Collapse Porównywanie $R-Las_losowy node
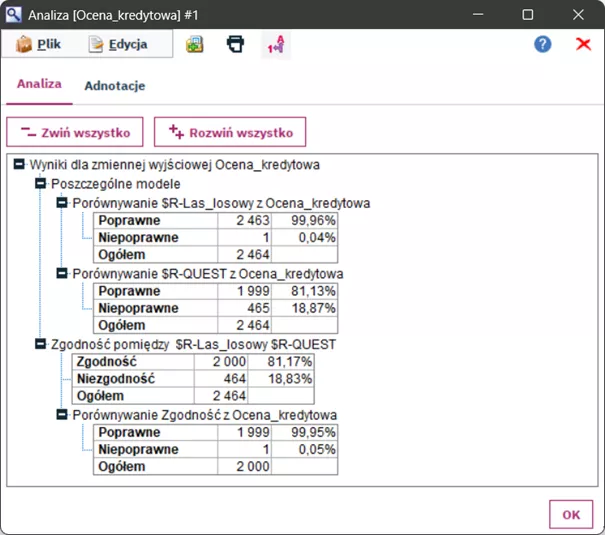This screenshot has width=605, height=535. (62, 202)
